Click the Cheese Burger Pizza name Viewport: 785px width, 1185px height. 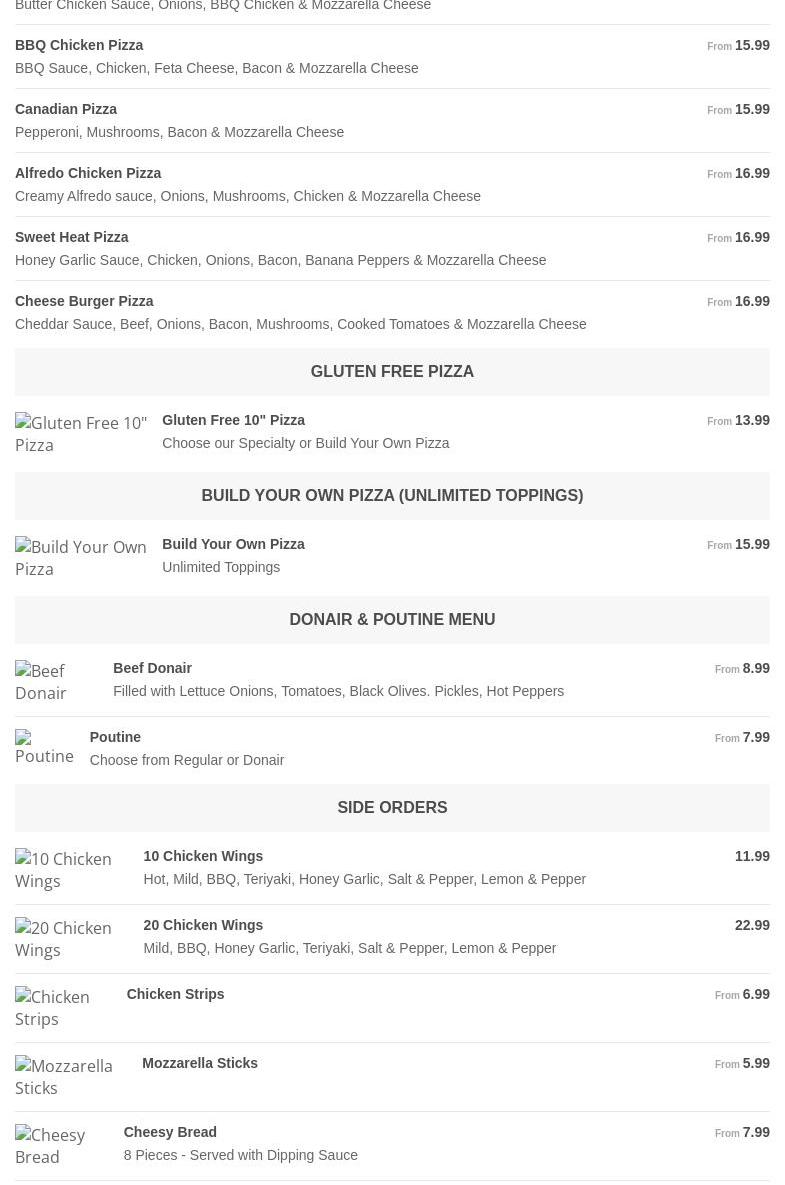(84, 301)
